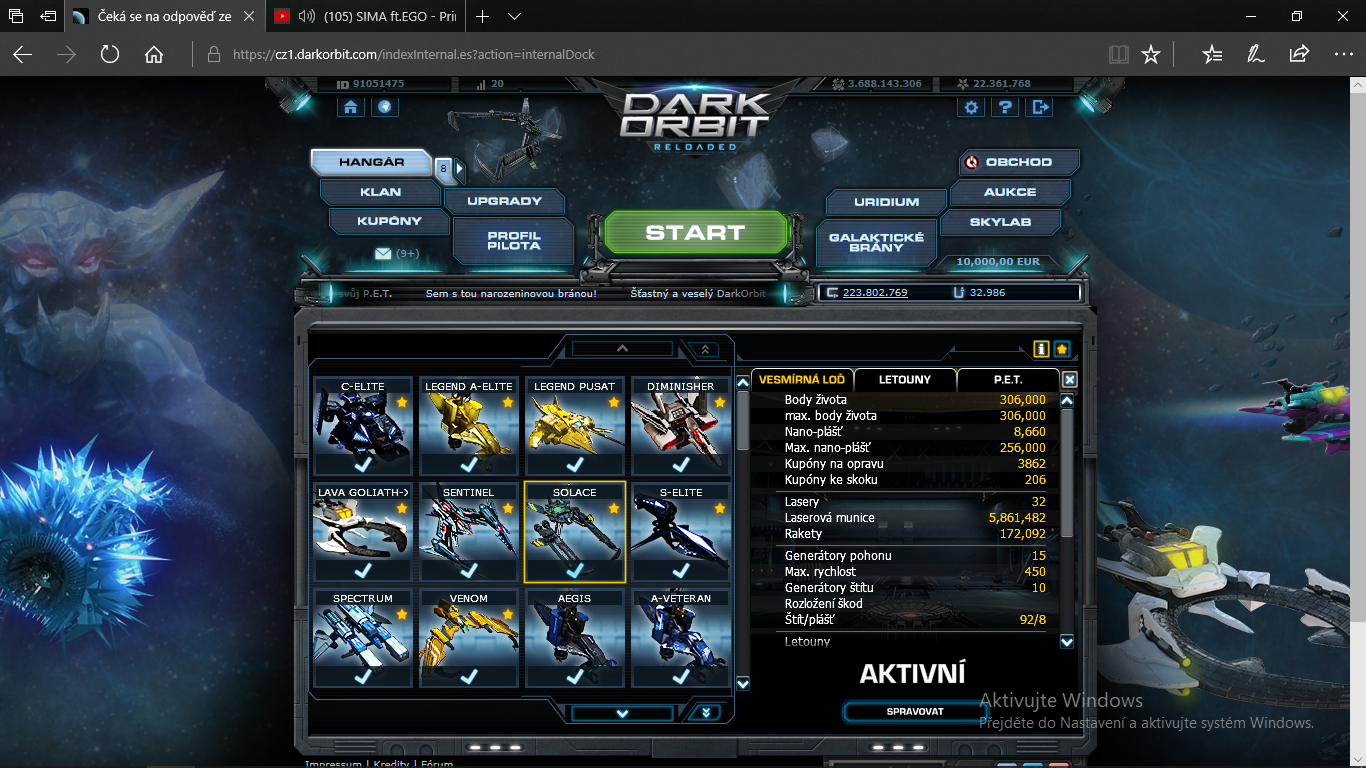Open GALAKTICKÉ BRÁNY
Viewport: 1366px width, 768px height.
(876, 241)
